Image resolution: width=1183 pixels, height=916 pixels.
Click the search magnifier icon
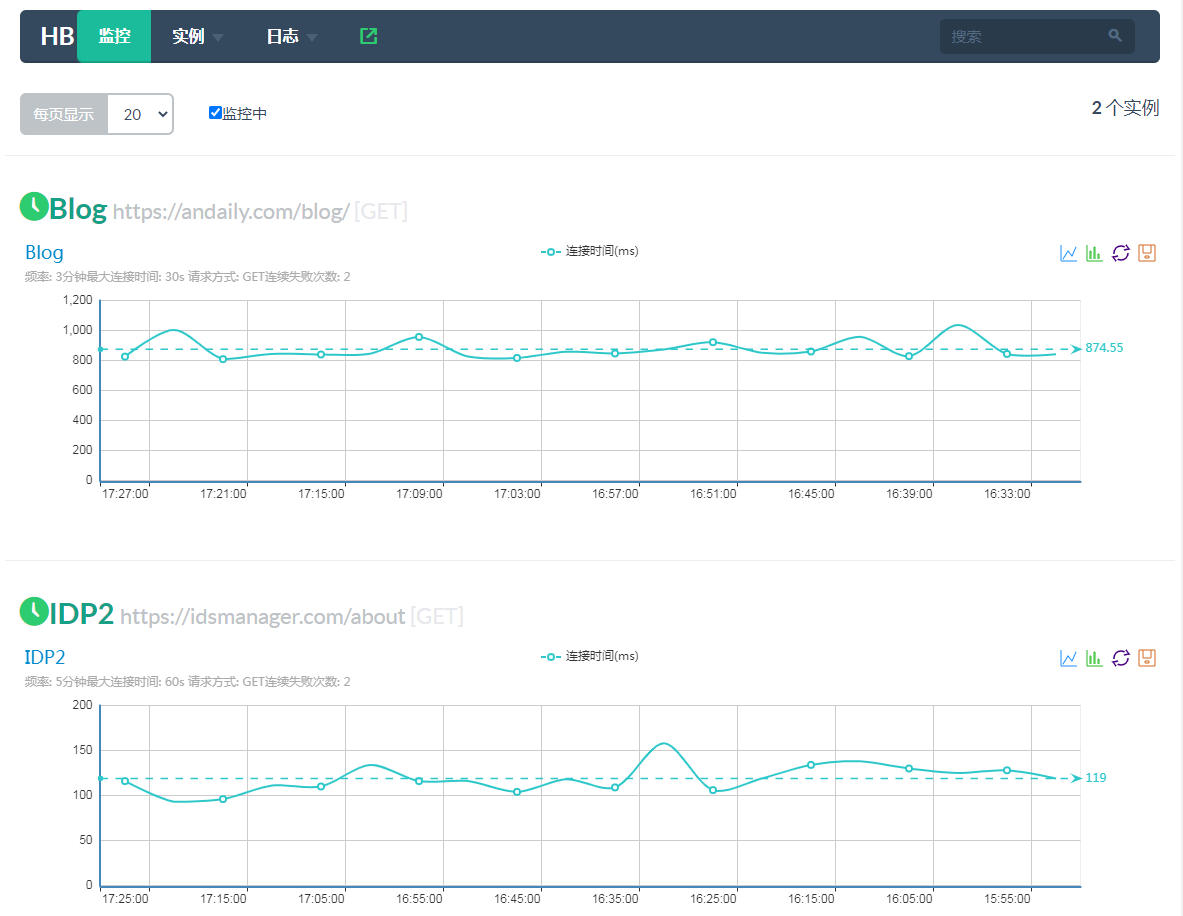(x=1115, y=36)
